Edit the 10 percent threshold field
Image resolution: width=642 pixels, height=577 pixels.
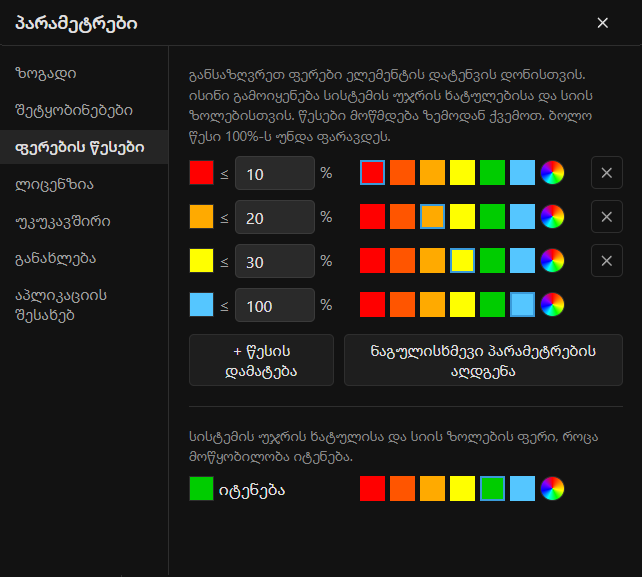tap(275, 173)
